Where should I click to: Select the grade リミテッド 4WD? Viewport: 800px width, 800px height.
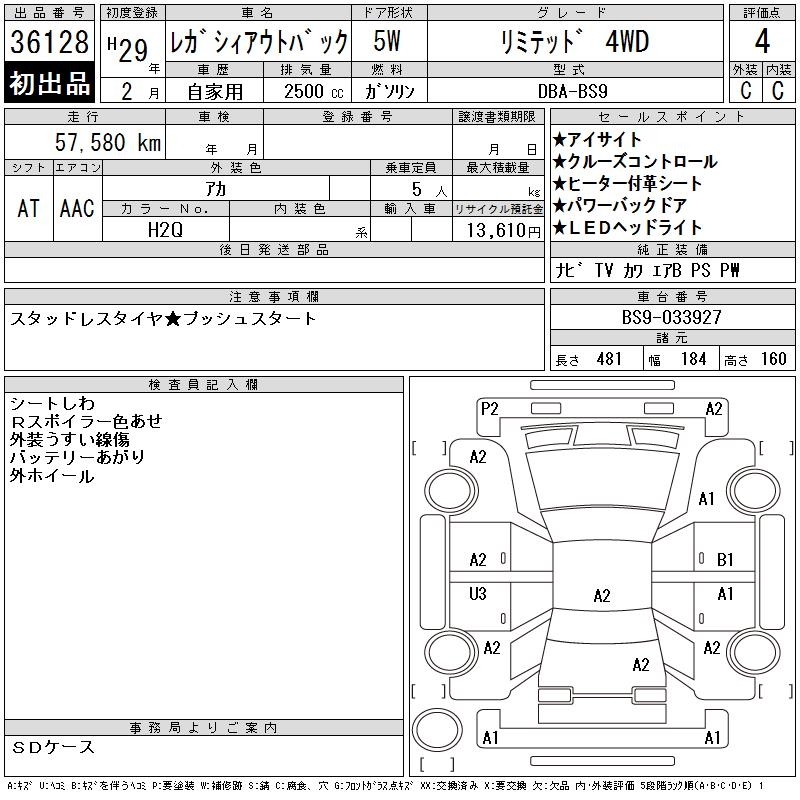575,42
